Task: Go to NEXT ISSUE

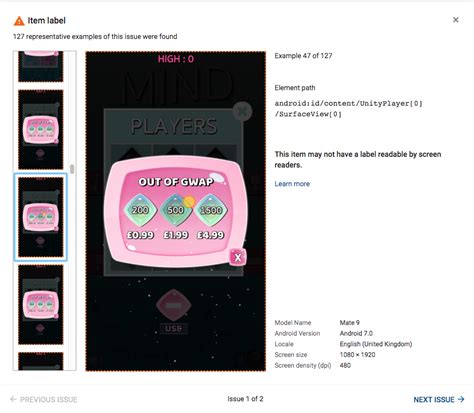Action: 439,399
